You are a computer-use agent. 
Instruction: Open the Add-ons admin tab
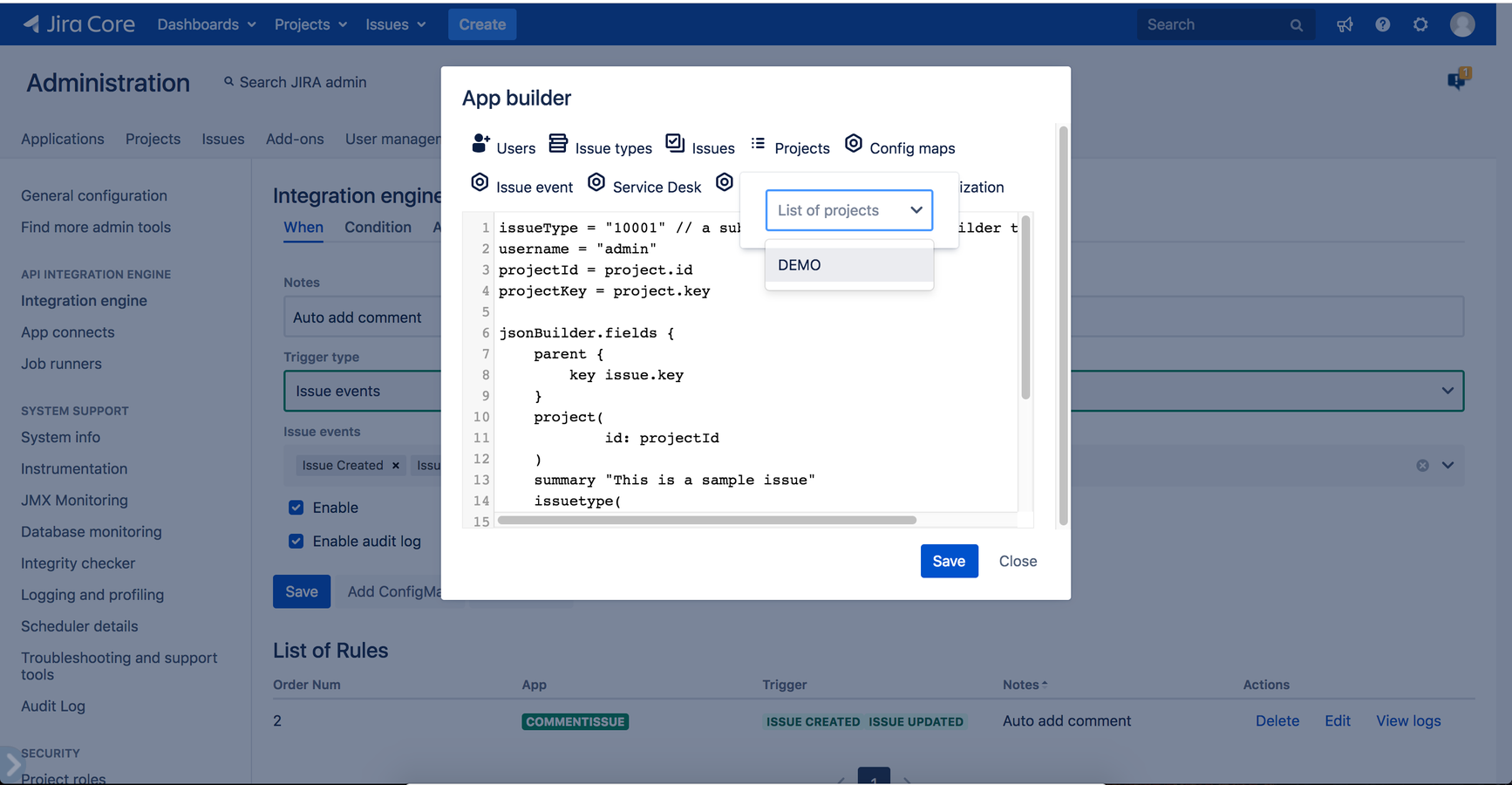[295, 139]
